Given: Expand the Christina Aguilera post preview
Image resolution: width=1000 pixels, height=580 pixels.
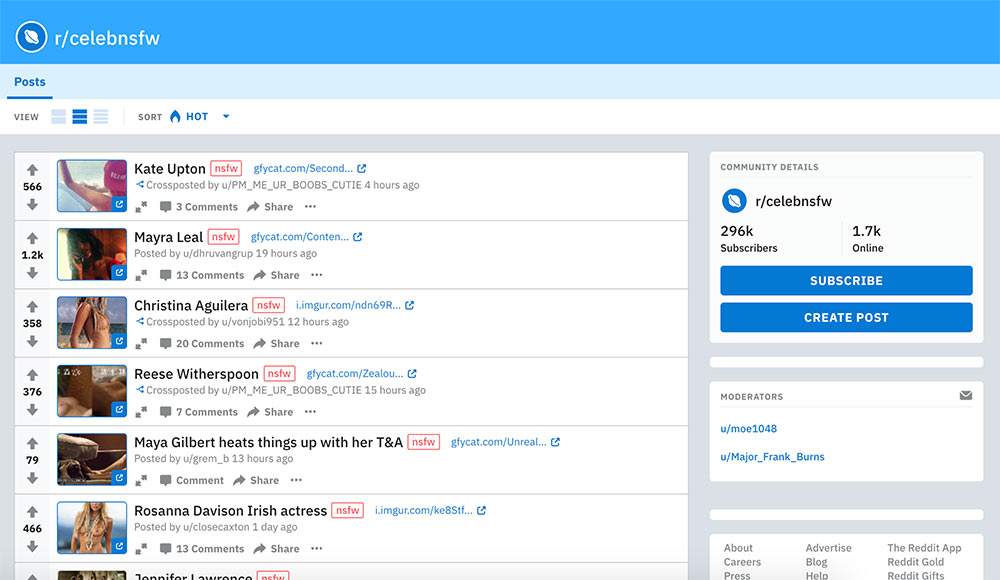Looking at the screenshot, I should click(x=141, y=343).
